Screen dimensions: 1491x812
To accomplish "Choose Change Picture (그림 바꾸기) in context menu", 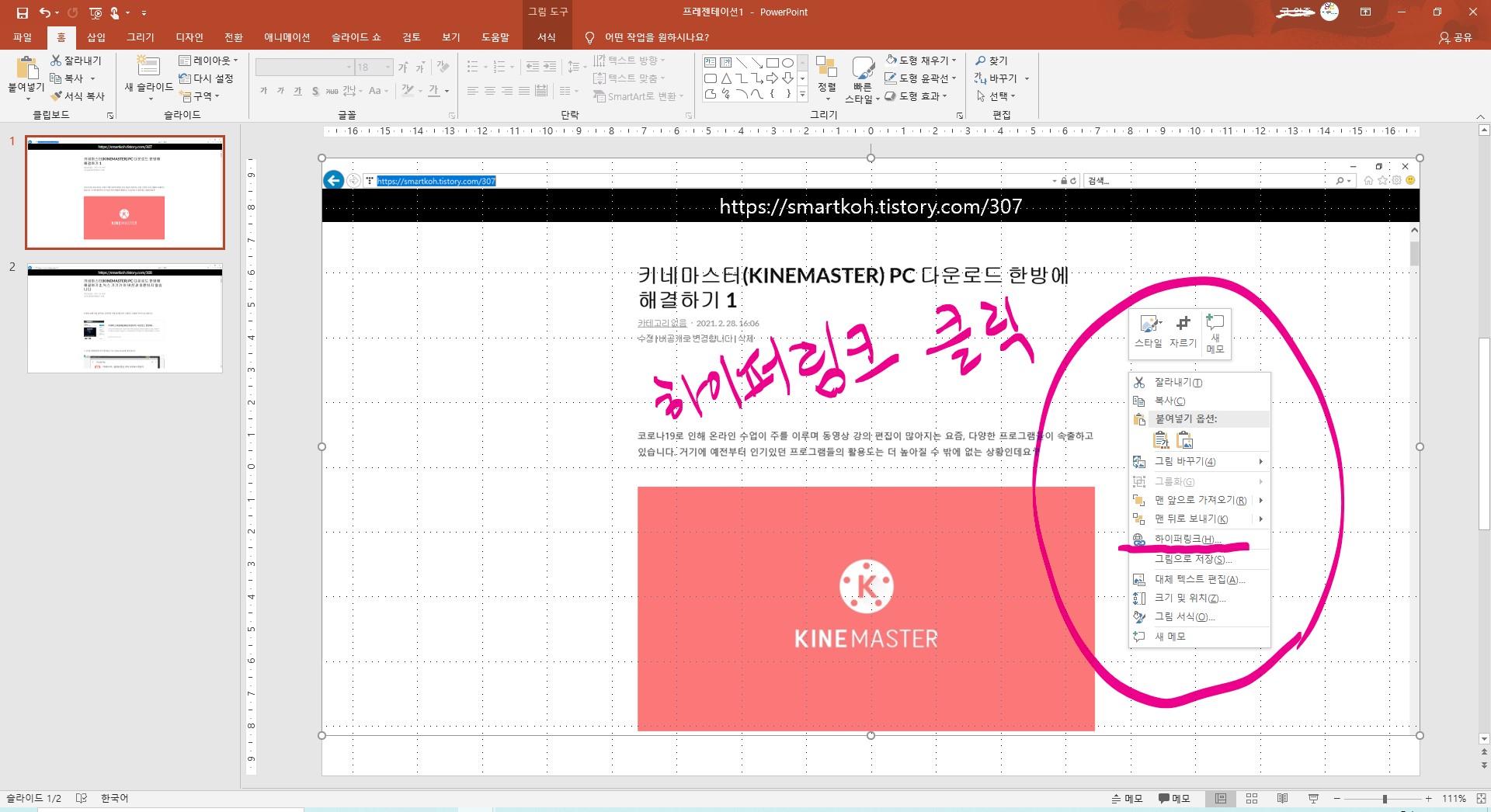I will [x=1200, y=462].
